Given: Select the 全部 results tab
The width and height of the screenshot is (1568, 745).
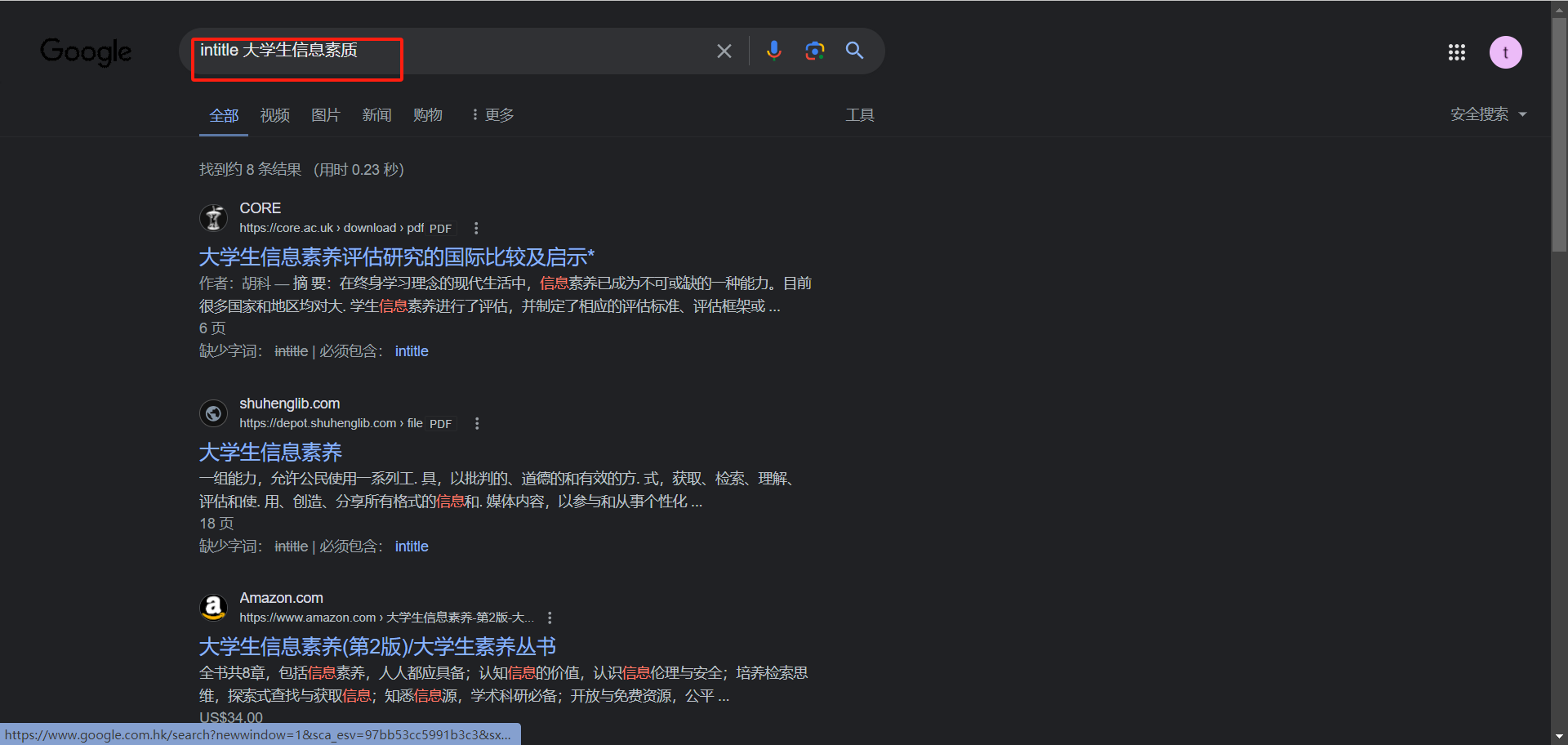Looking at the screenshot, I should click(224, 115).
